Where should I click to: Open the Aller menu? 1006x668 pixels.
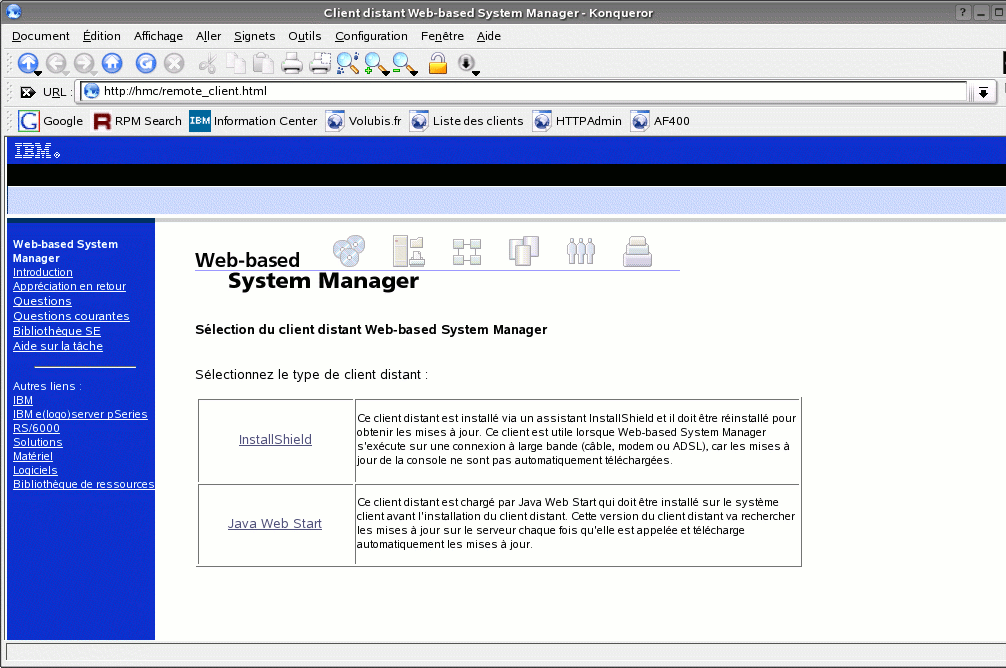click(x=209, y=36)
